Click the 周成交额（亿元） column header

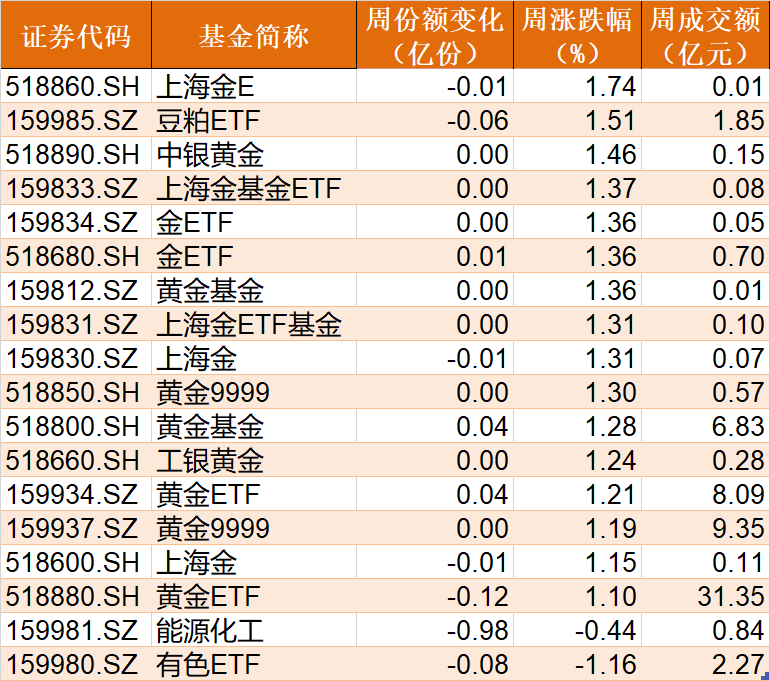coord(705,34)
